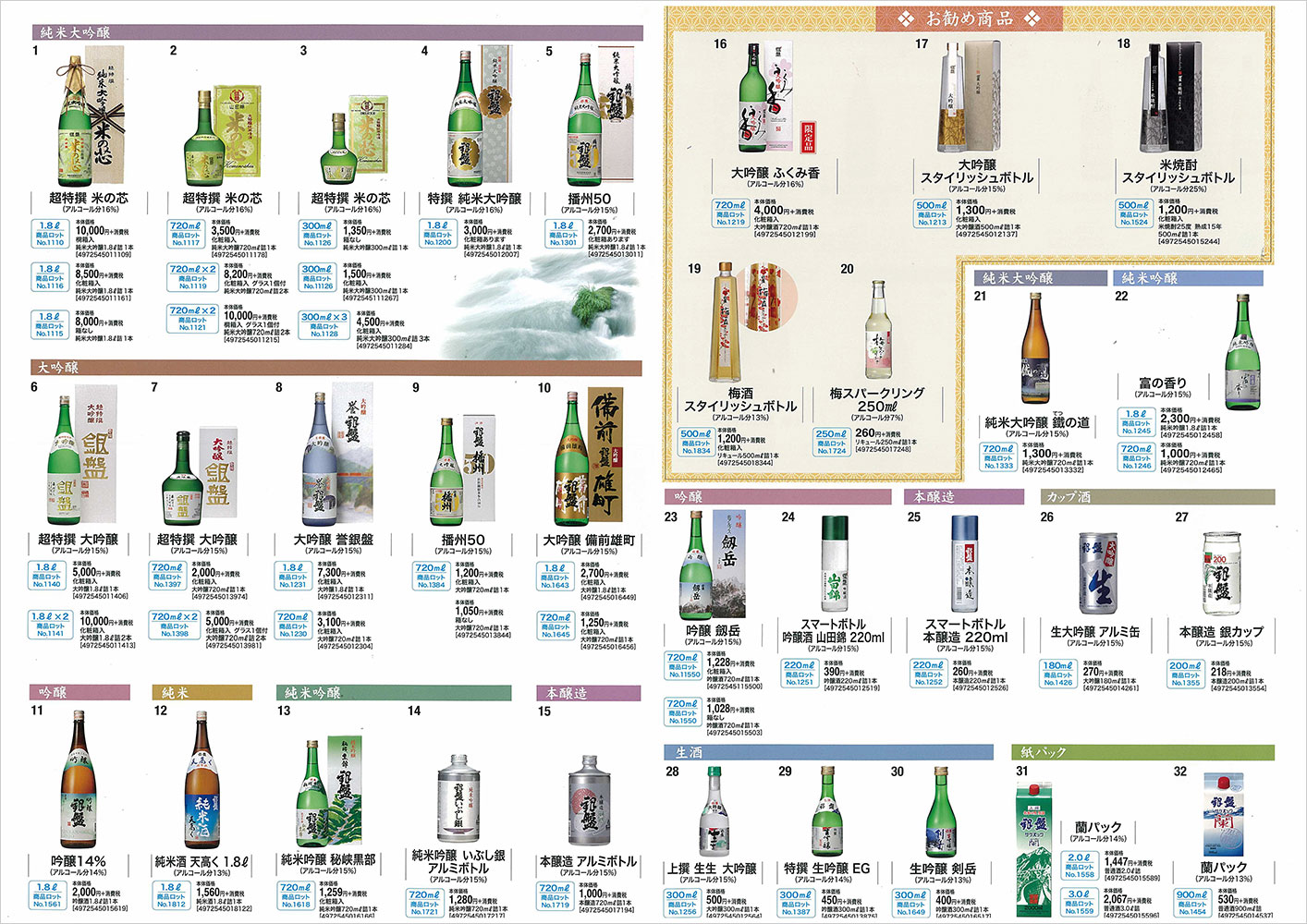Click the 富の香り bottle photo, item 22
Screen dimensions: 1307x924
click(1243, 353)
